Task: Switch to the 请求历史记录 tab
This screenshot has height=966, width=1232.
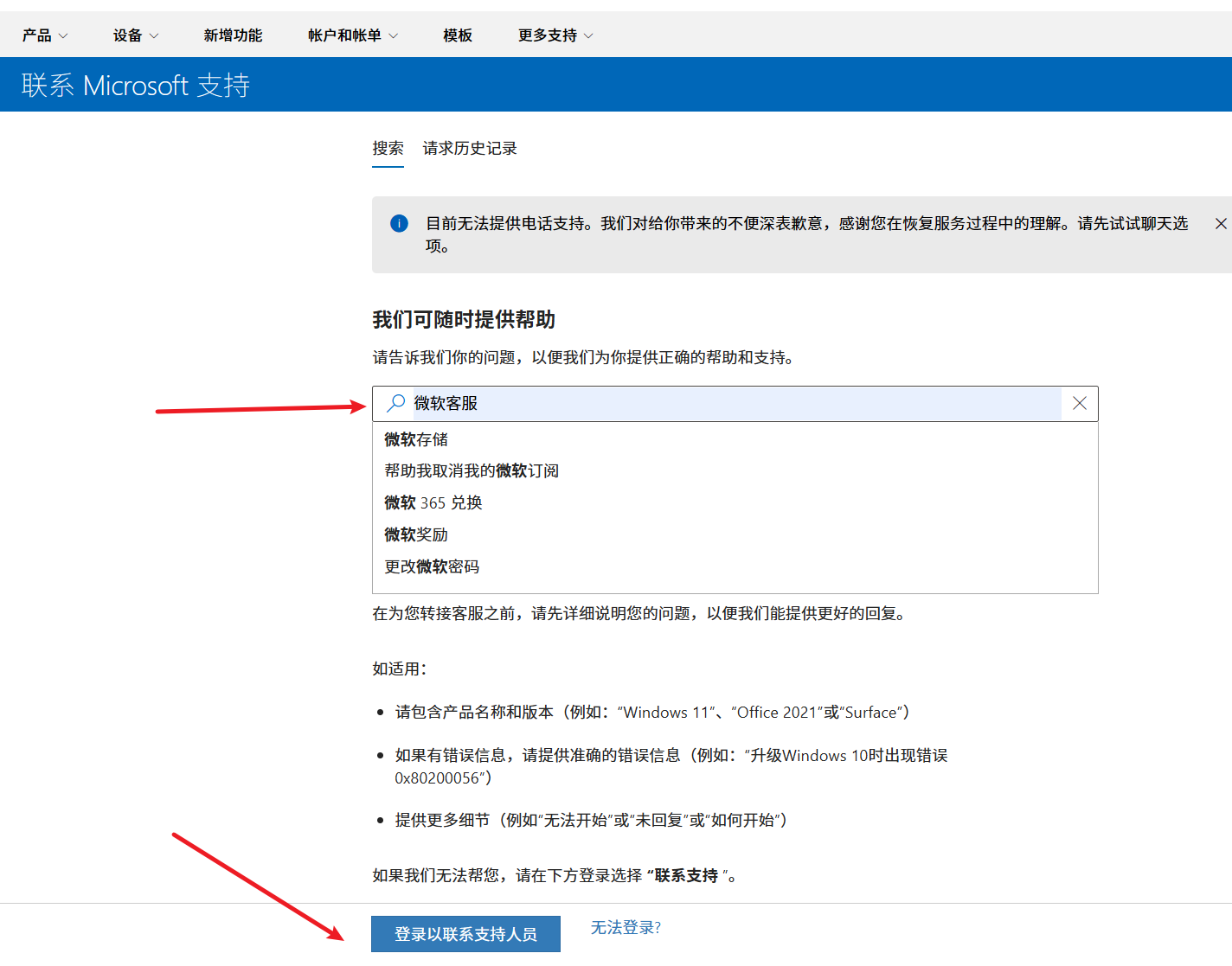Action: (x=469, y=148)
